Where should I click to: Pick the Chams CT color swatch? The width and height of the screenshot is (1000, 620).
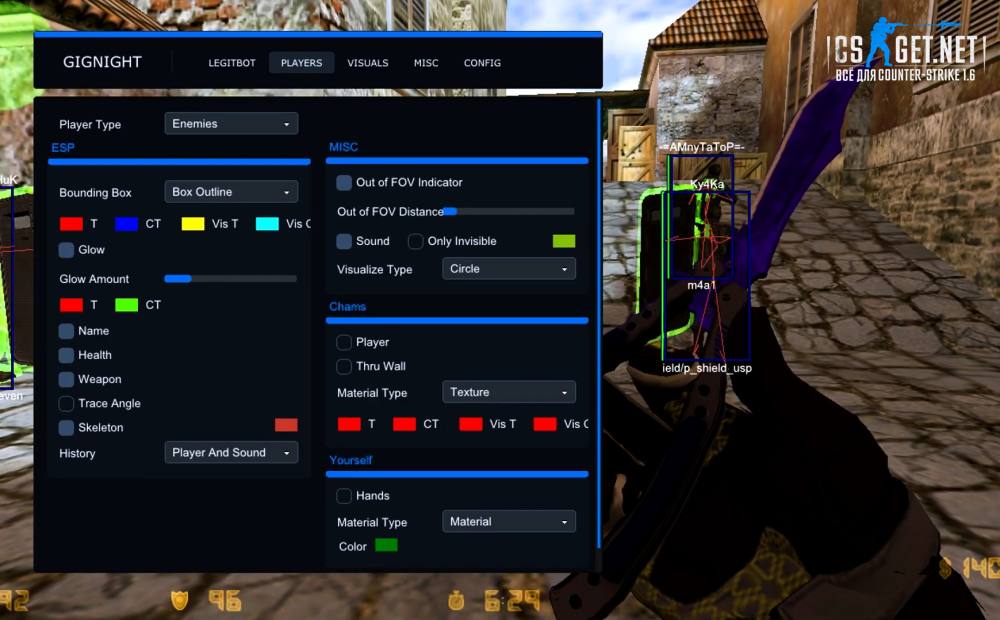[404, 424]
